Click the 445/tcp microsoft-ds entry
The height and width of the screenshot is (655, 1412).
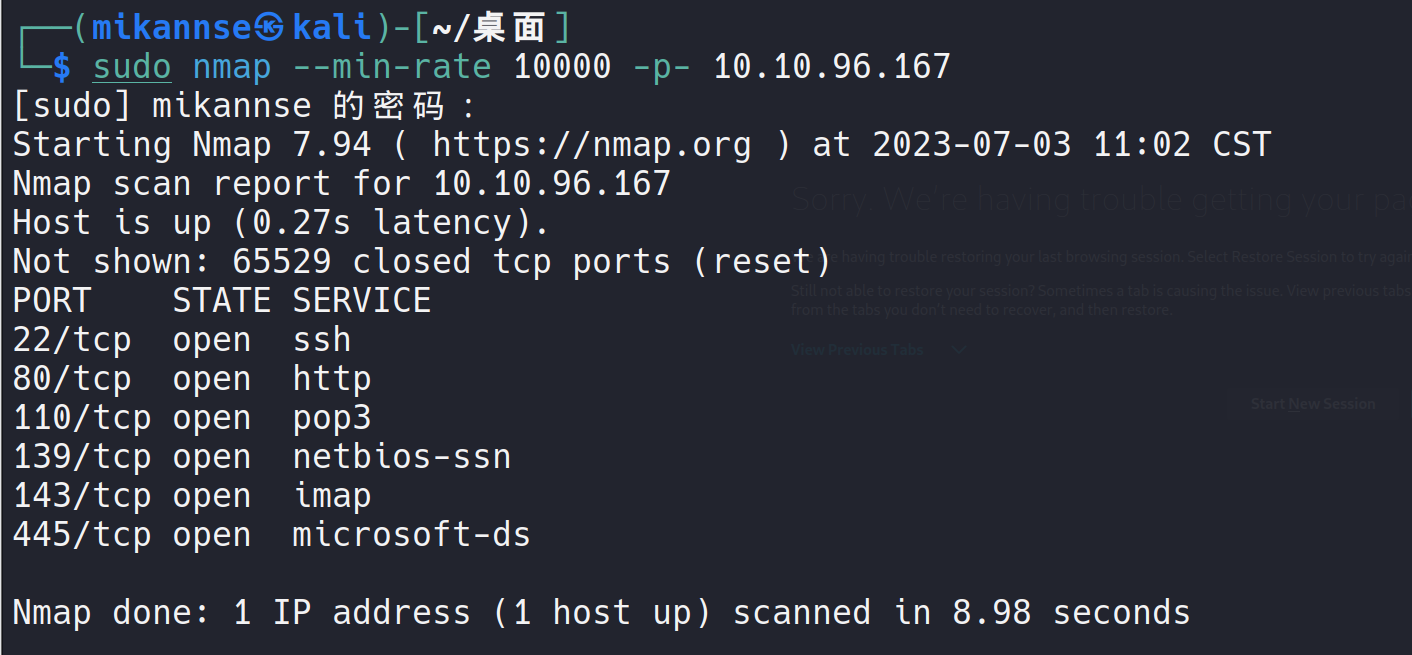[271, 535]
